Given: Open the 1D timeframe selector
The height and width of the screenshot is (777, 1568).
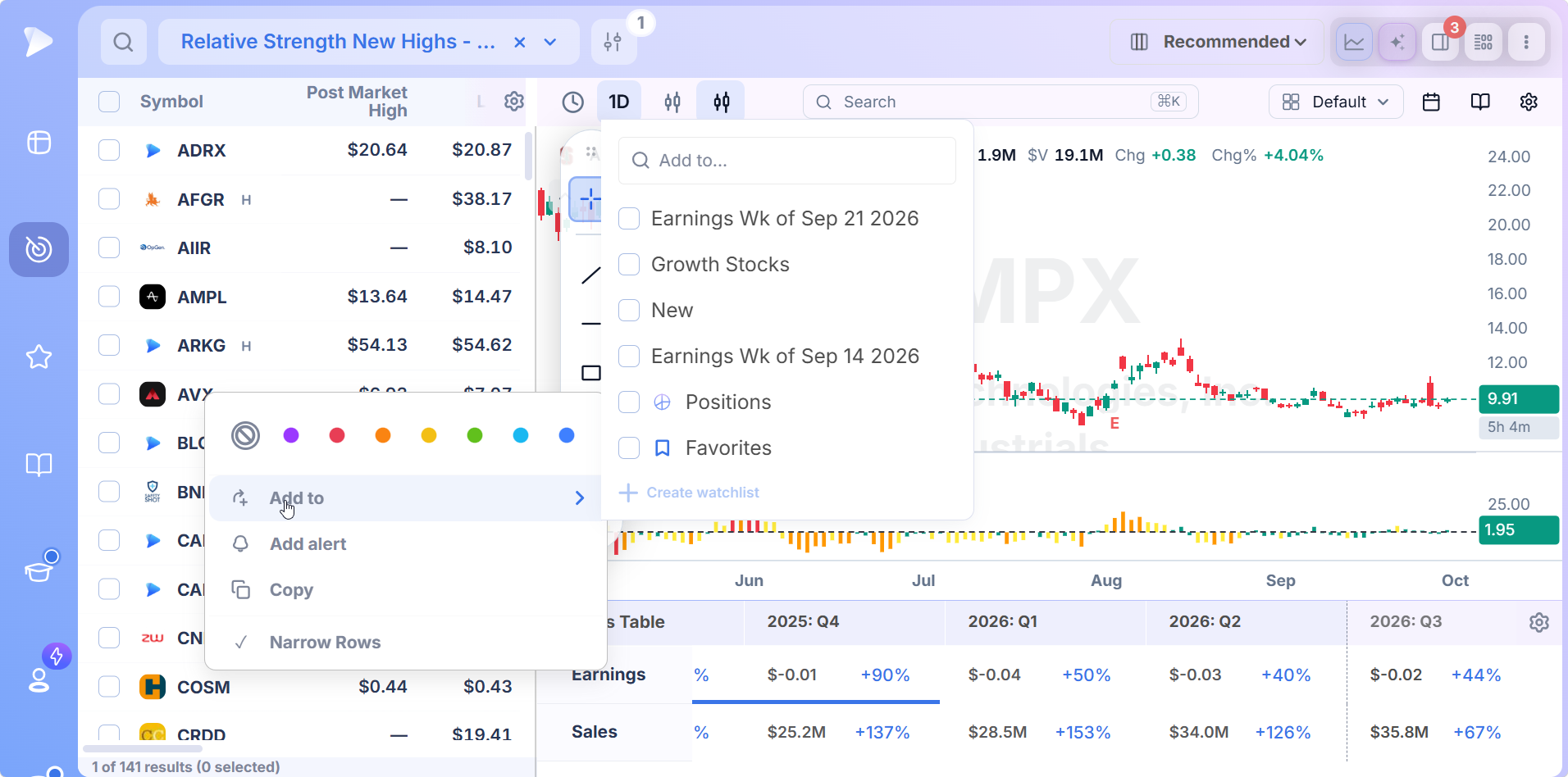Looking at the screenshot, I should coord(619,102).
